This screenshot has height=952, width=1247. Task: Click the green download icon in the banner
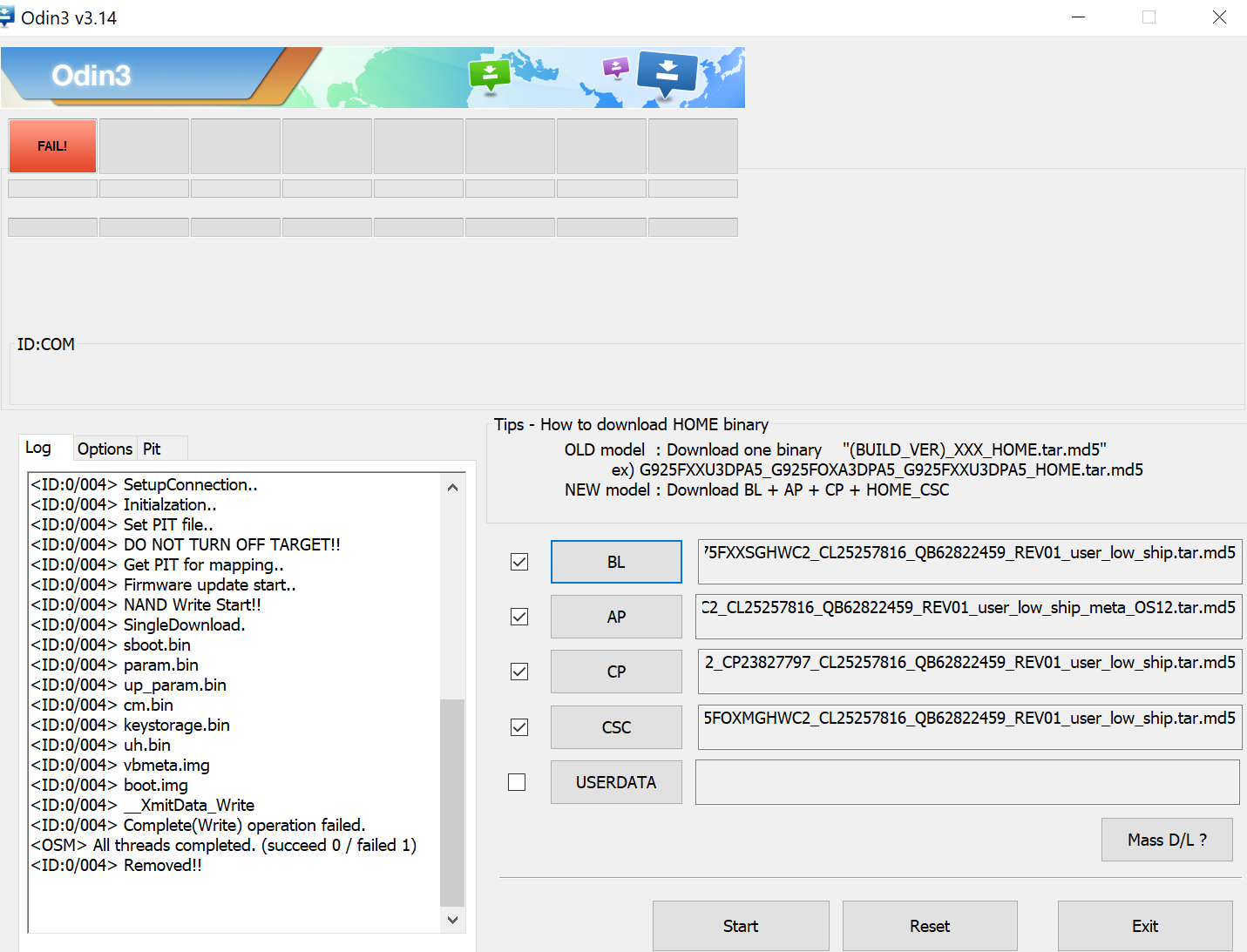(490, 75)
